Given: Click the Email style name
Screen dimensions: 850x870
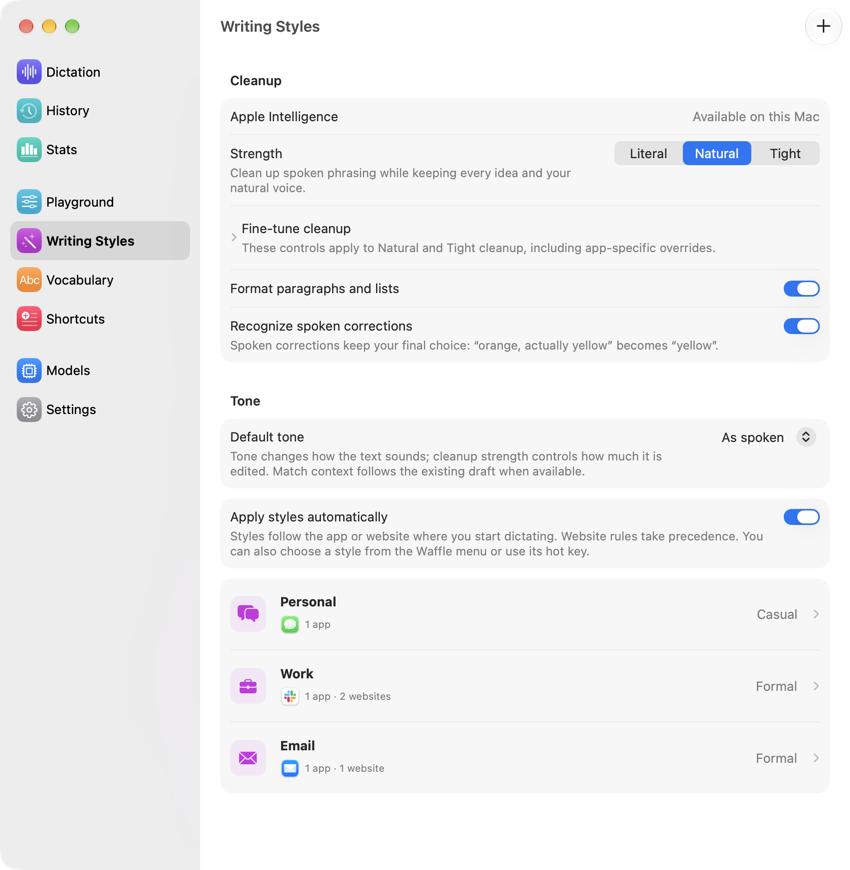Looking at the screenshot, I should (297, 746).
